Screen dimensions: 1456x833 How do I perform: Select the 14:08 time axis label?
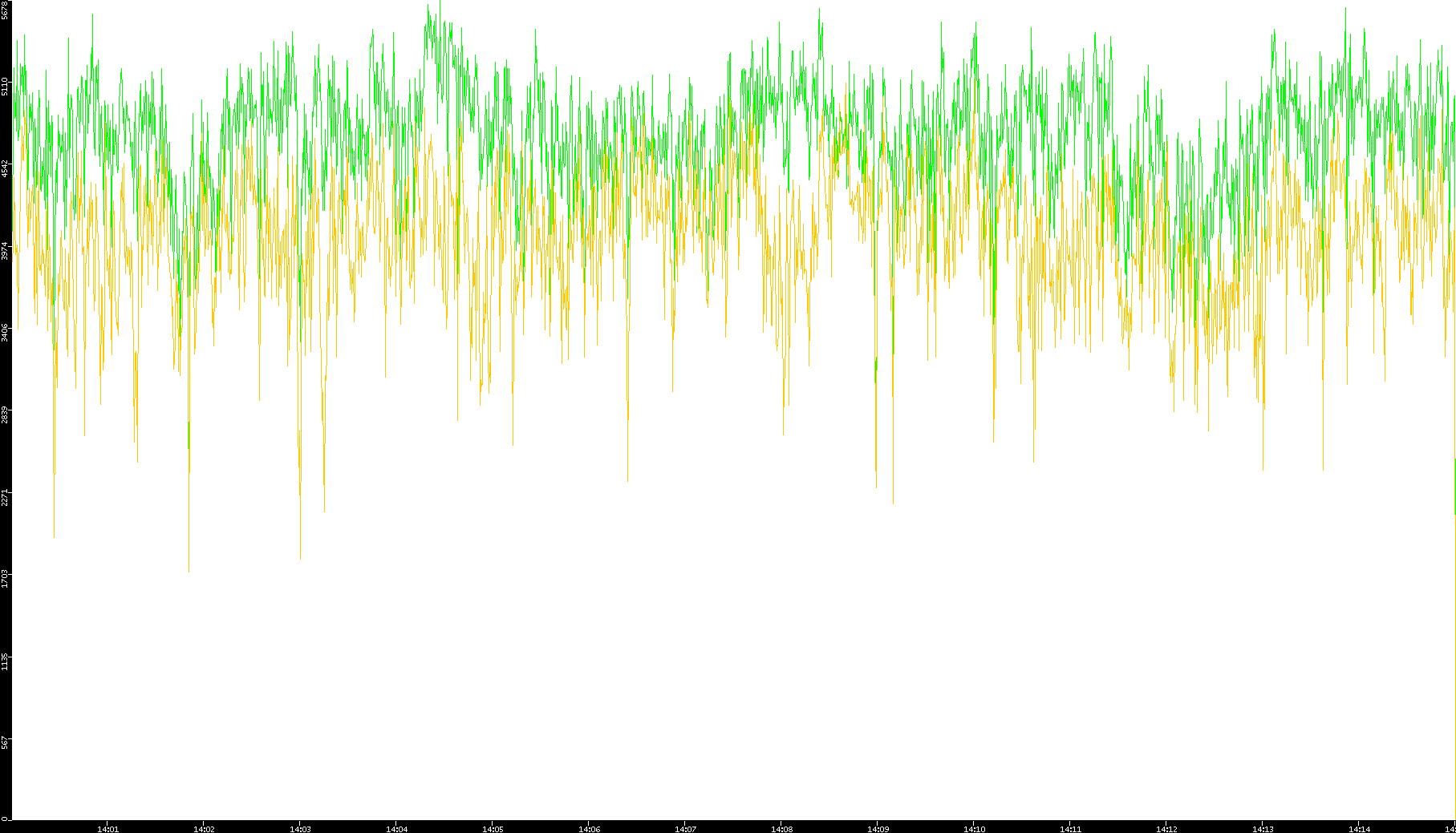(x=781, y=829)
